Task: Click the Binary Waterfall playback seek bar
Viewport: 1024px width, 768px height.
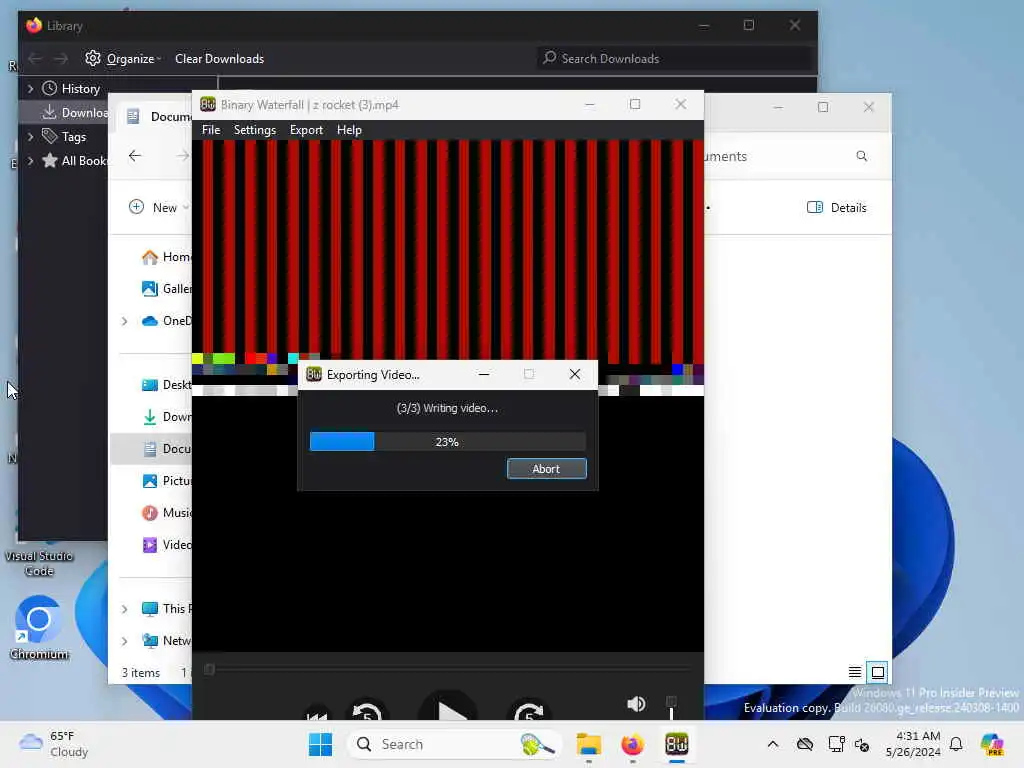Action: [x=448, y=669]
